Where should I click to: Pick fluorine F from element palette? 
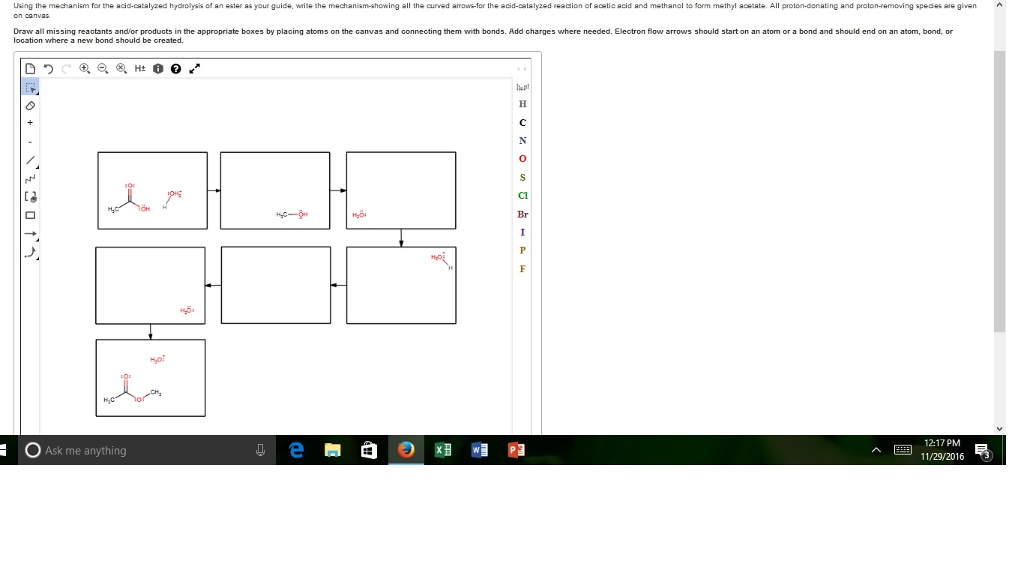[x=522, y=268]
